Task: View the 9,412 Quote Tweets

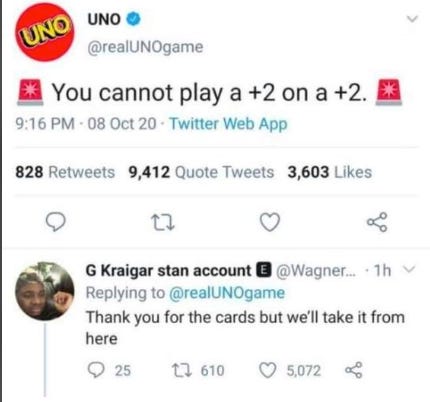Action: coord(202,172)
